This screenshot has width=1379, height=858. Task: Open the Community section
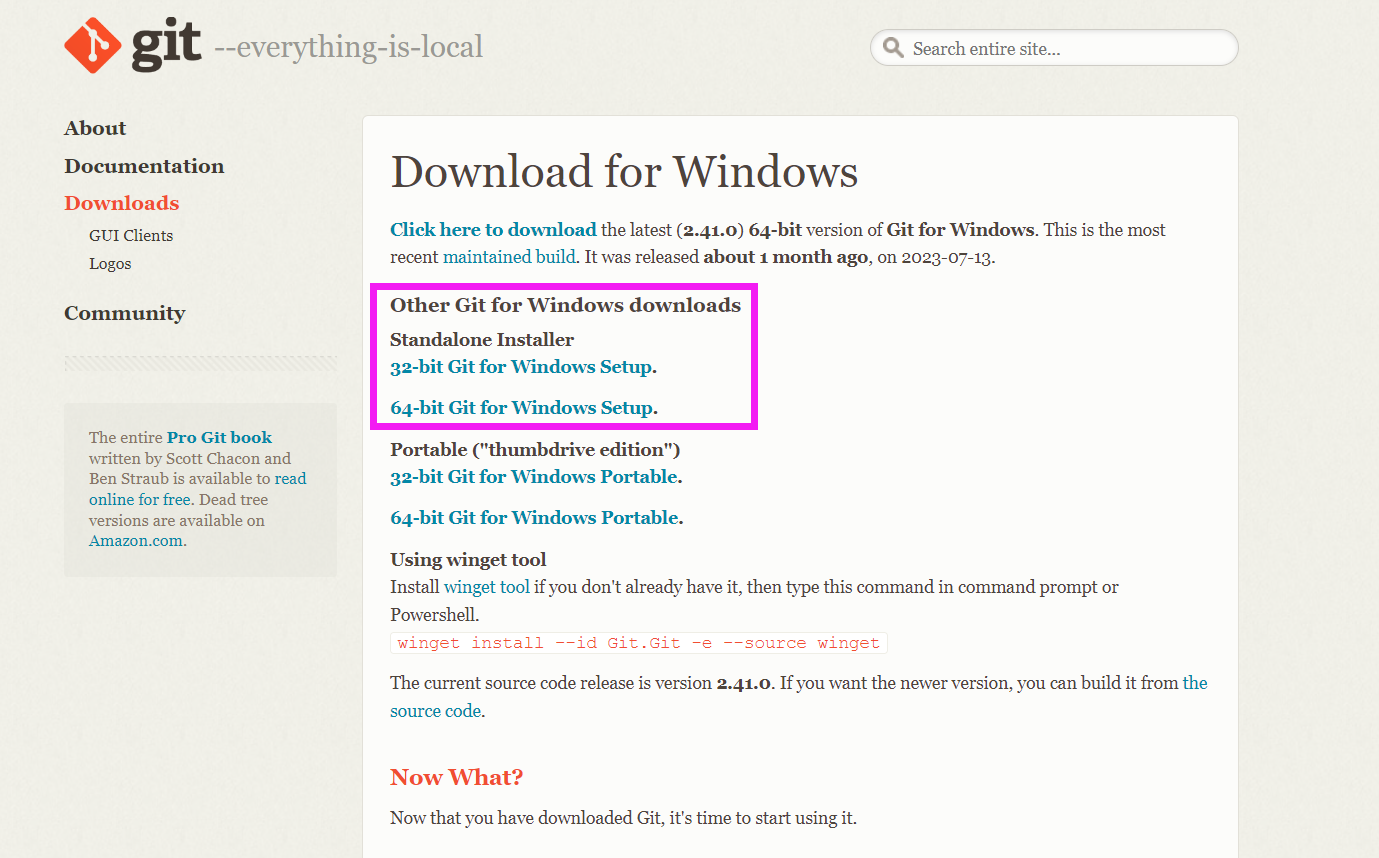click(x=125, y=313)
